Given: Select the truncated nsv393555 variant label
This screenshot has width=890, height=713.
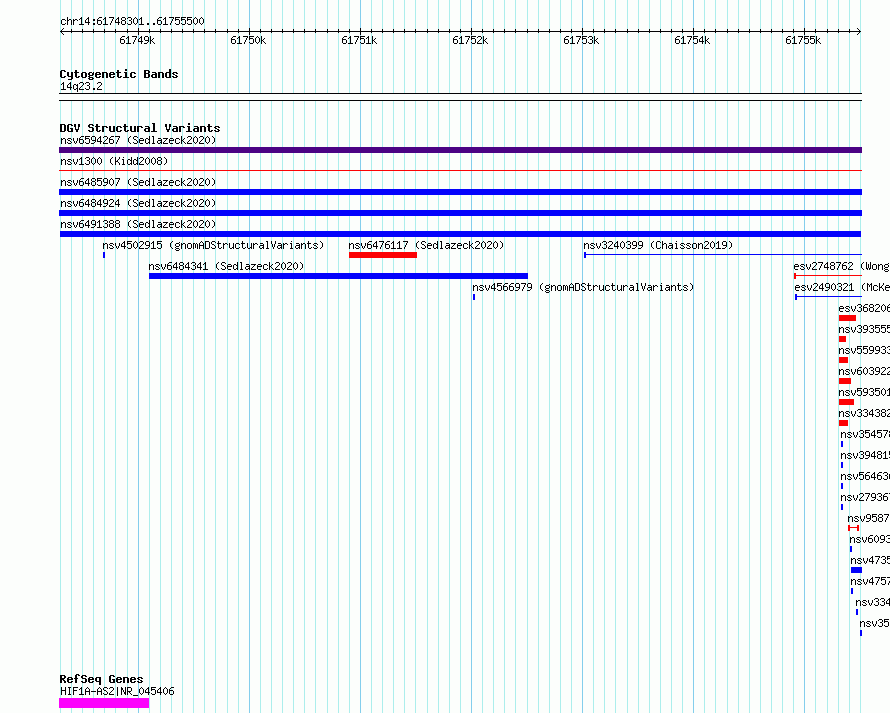Looking at the screenshot, I should point(864,329).
